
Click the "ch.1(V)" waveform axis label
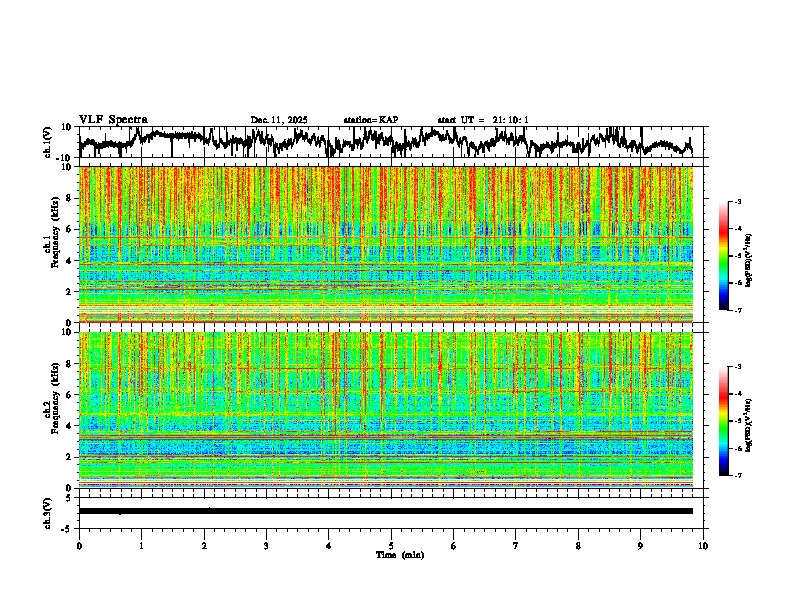pos(48,142)
